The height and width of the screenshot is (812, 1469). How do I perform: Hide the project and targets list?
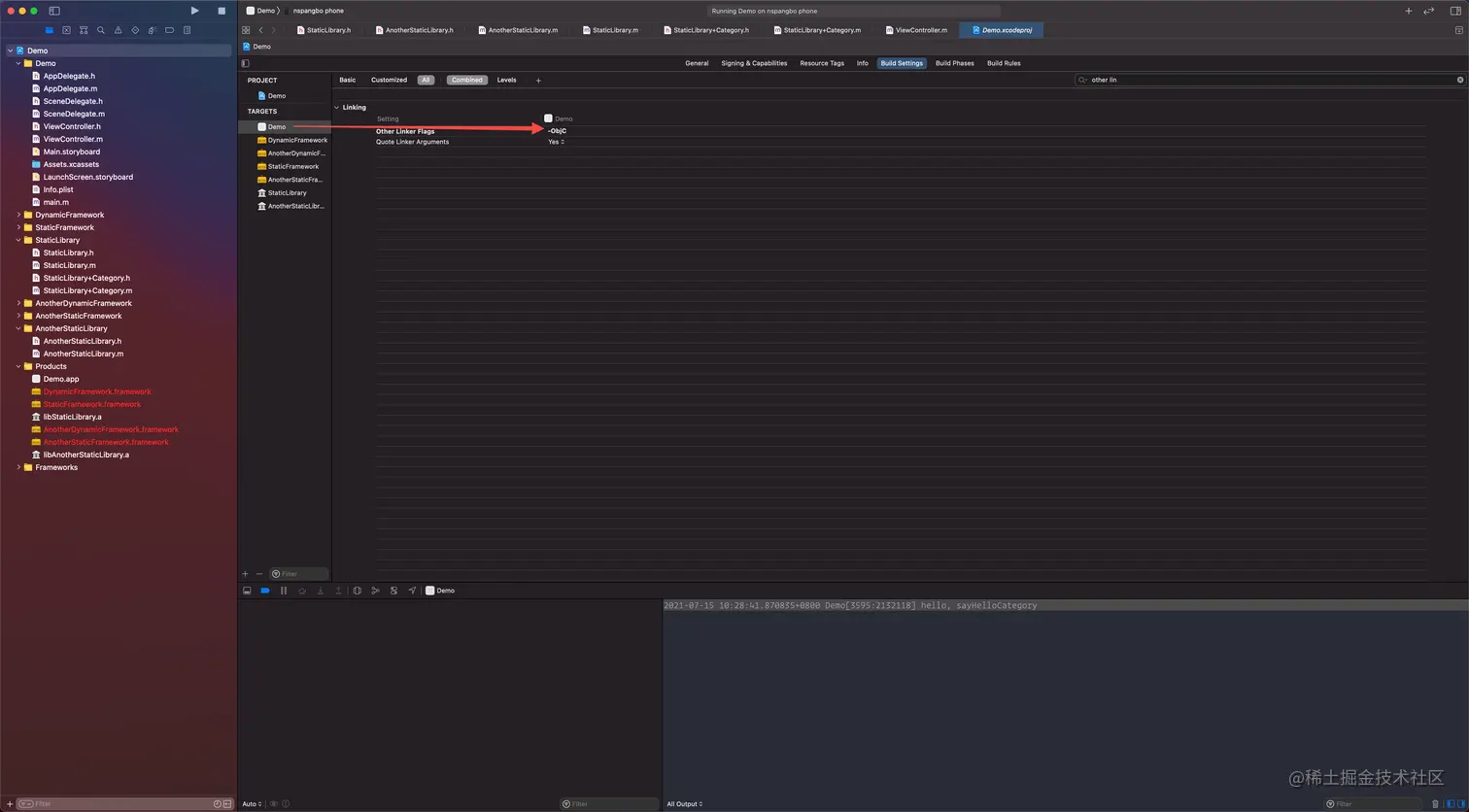click(245, 63)
